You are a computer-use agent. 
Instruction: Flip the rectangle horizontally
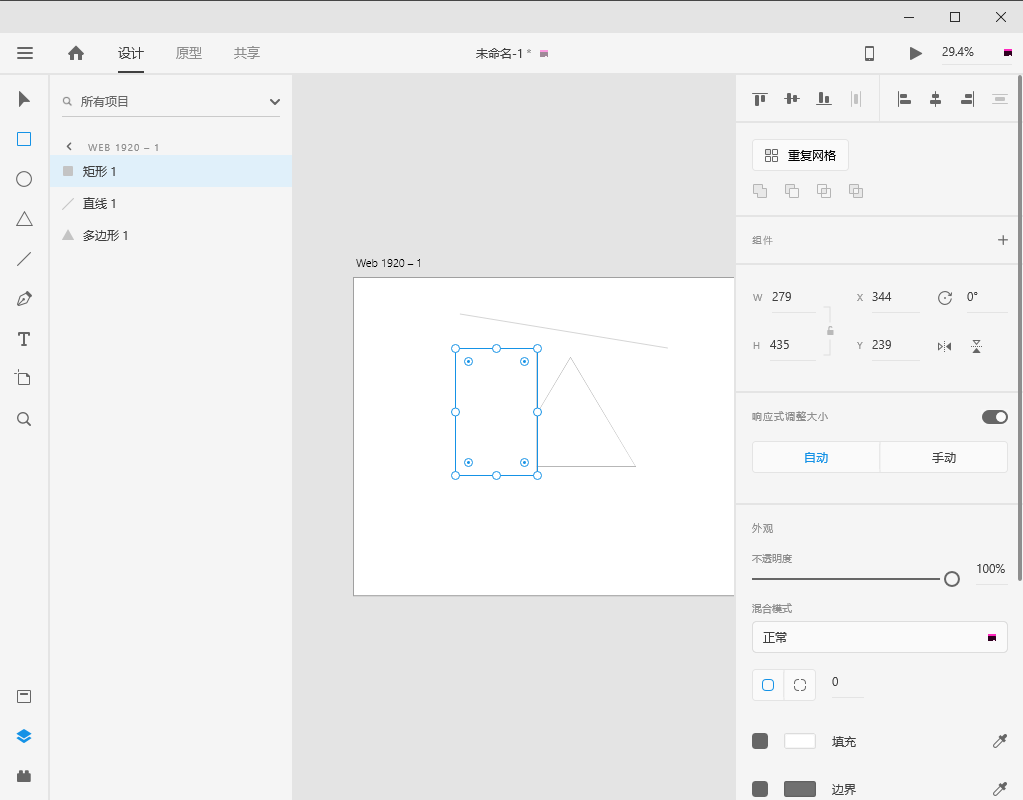(944, 346)
